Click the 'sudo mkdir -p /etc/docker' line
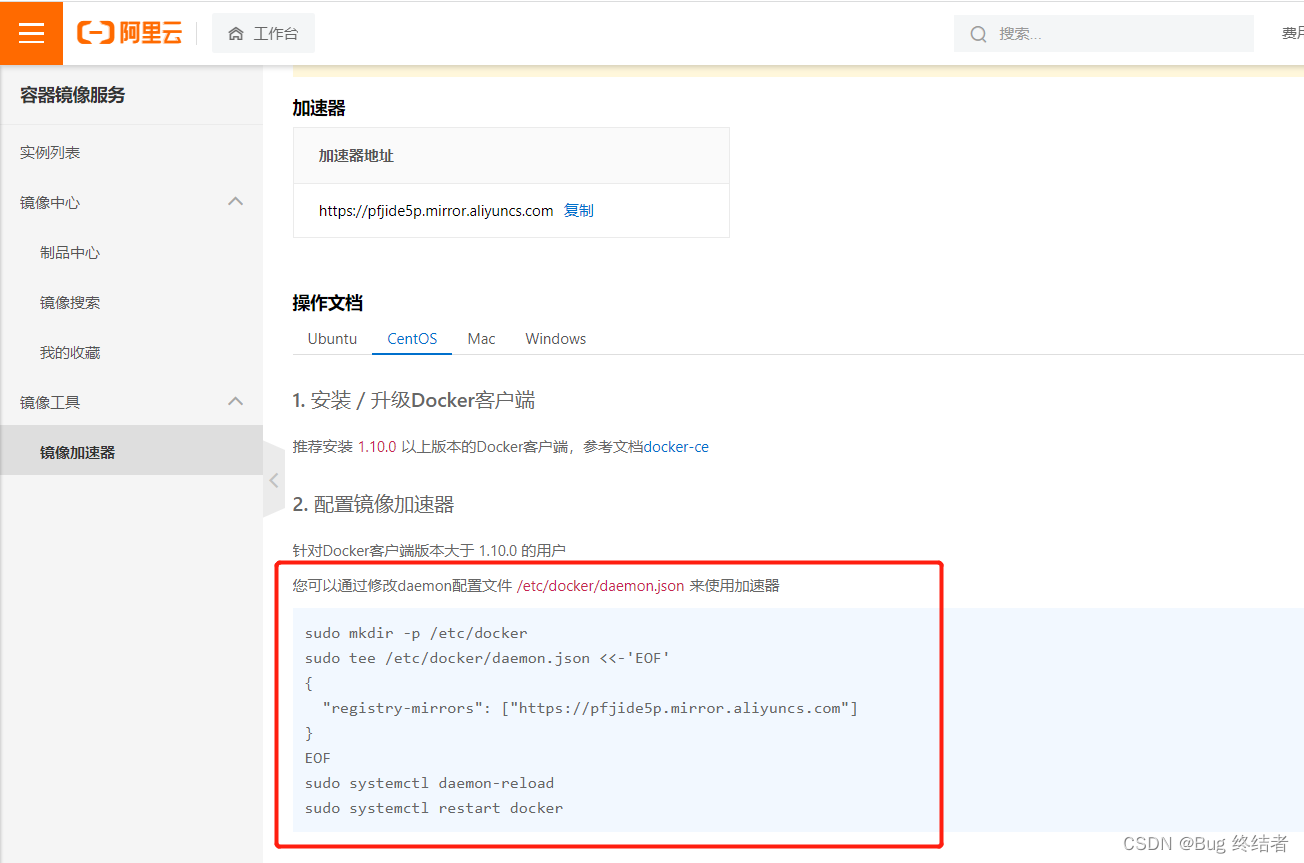Image resolution: width=1304 pixels, height=863 pixels. pyautogui.click(x=416, y=633)
